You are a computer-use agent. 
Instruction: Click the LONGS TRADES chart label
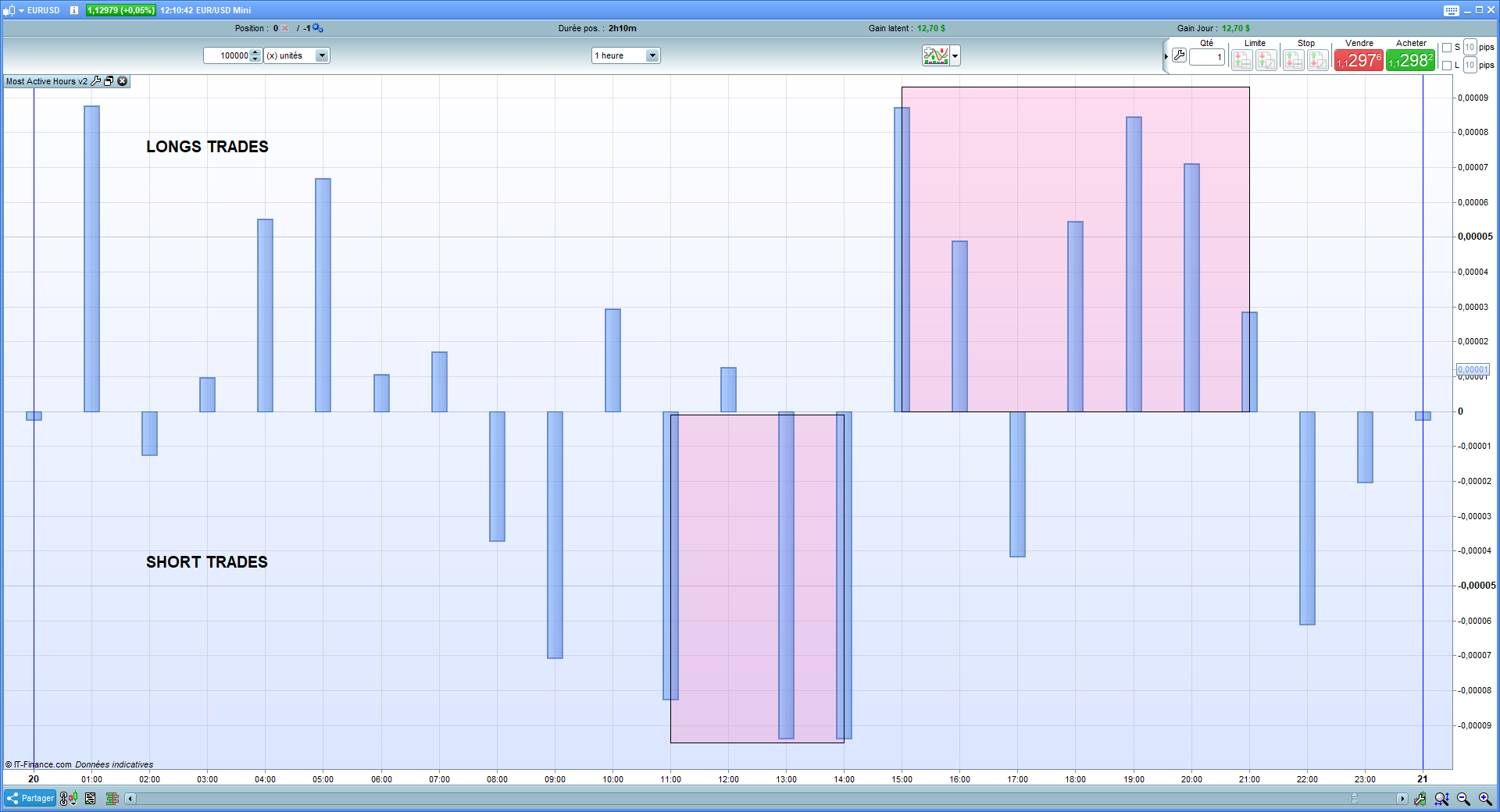click(207, 147)
